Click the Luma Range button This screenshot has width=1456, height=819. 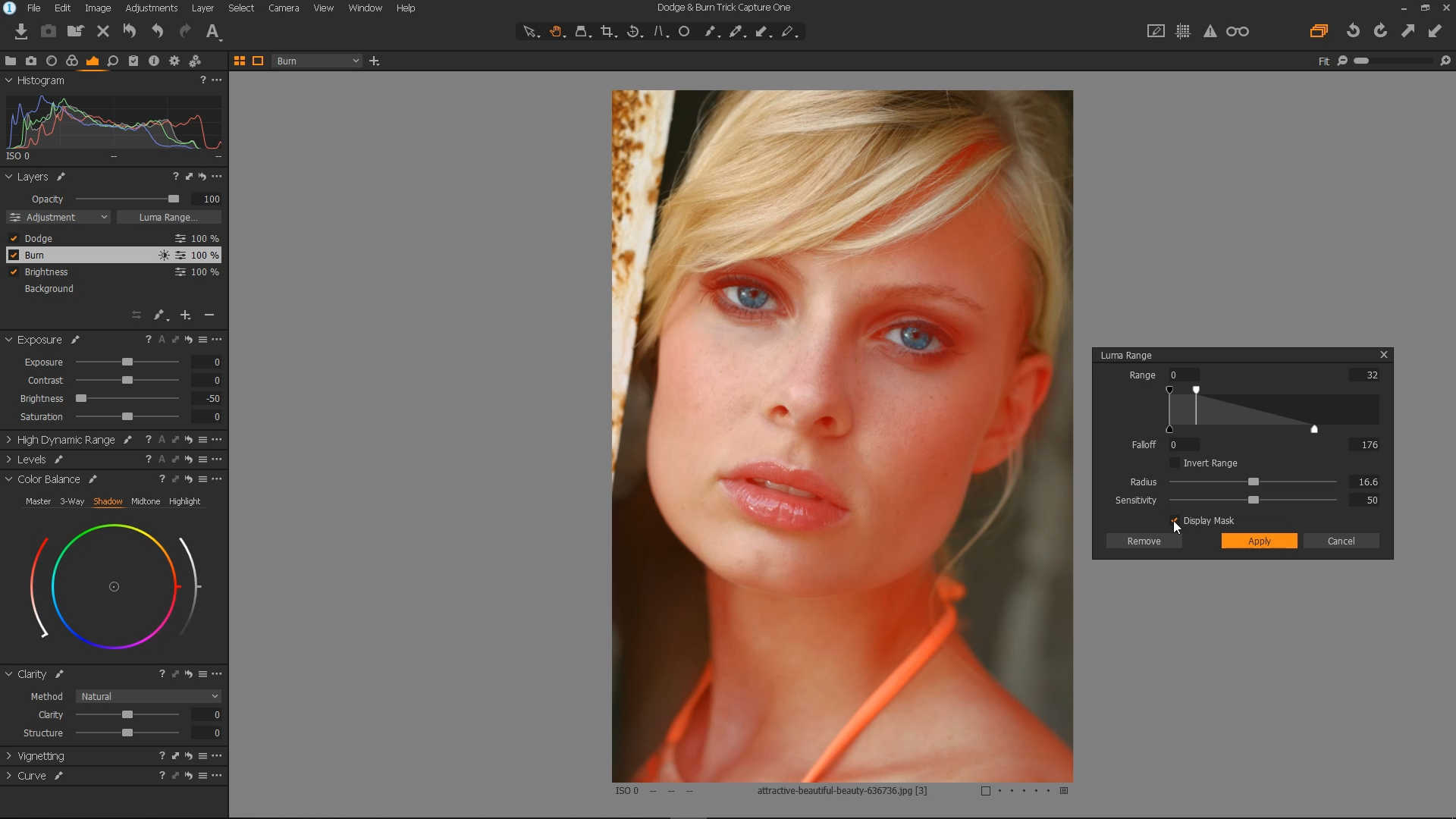click(168, 217)
